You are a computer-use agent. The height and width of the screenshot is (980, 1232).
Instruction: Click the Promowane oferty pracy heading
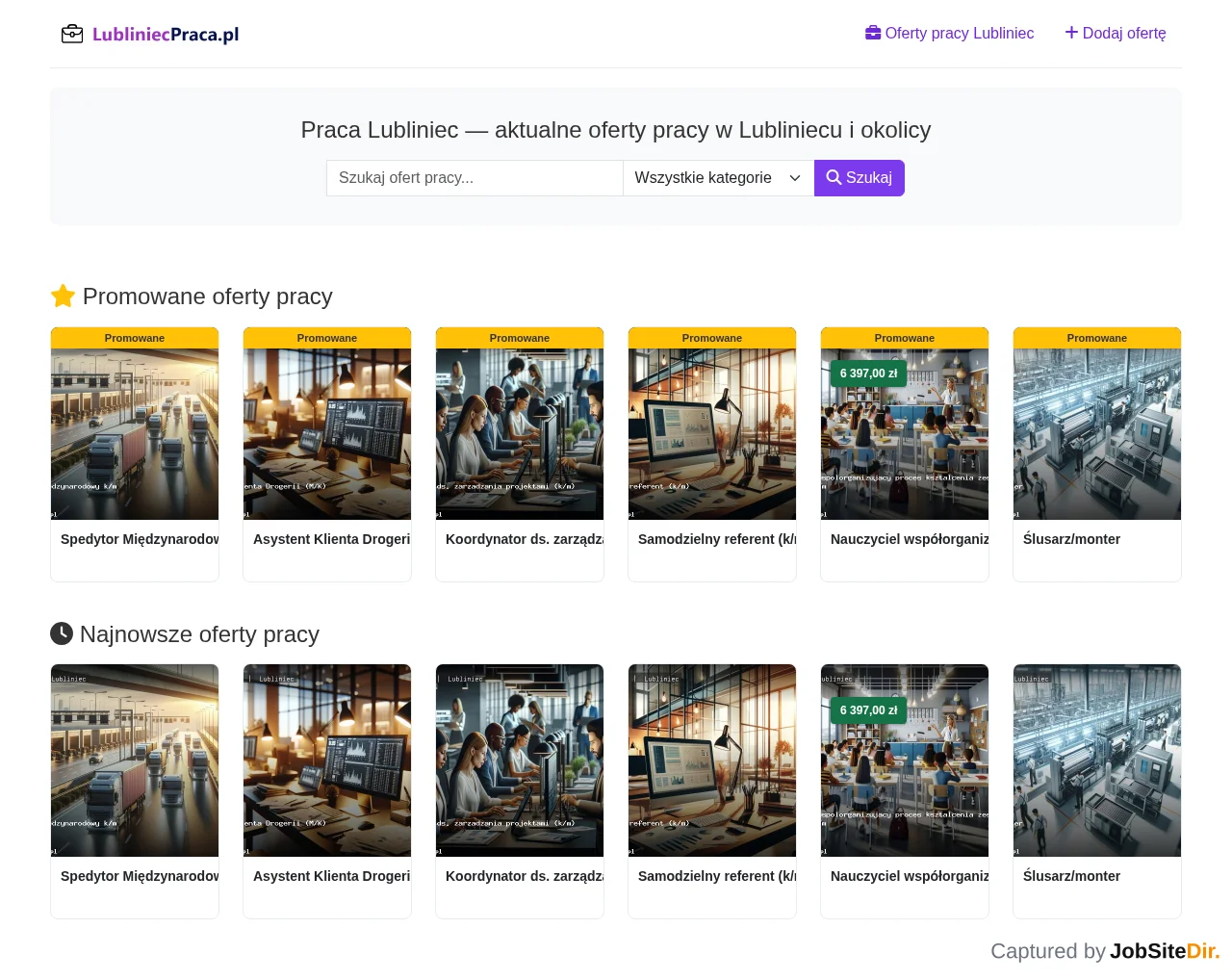pos(208,297)
